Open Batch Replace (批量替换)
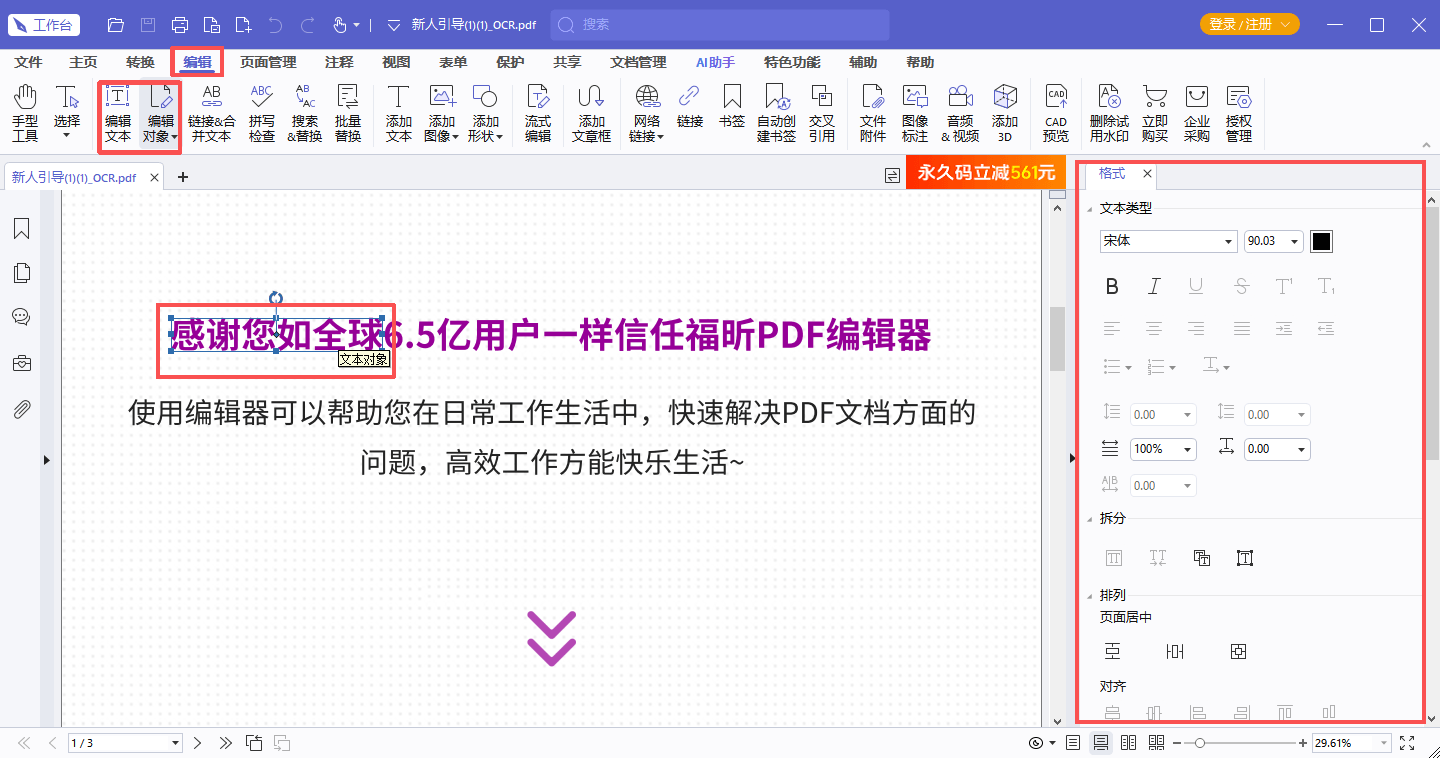The image size is (1440, 758). tap(348, 112)
